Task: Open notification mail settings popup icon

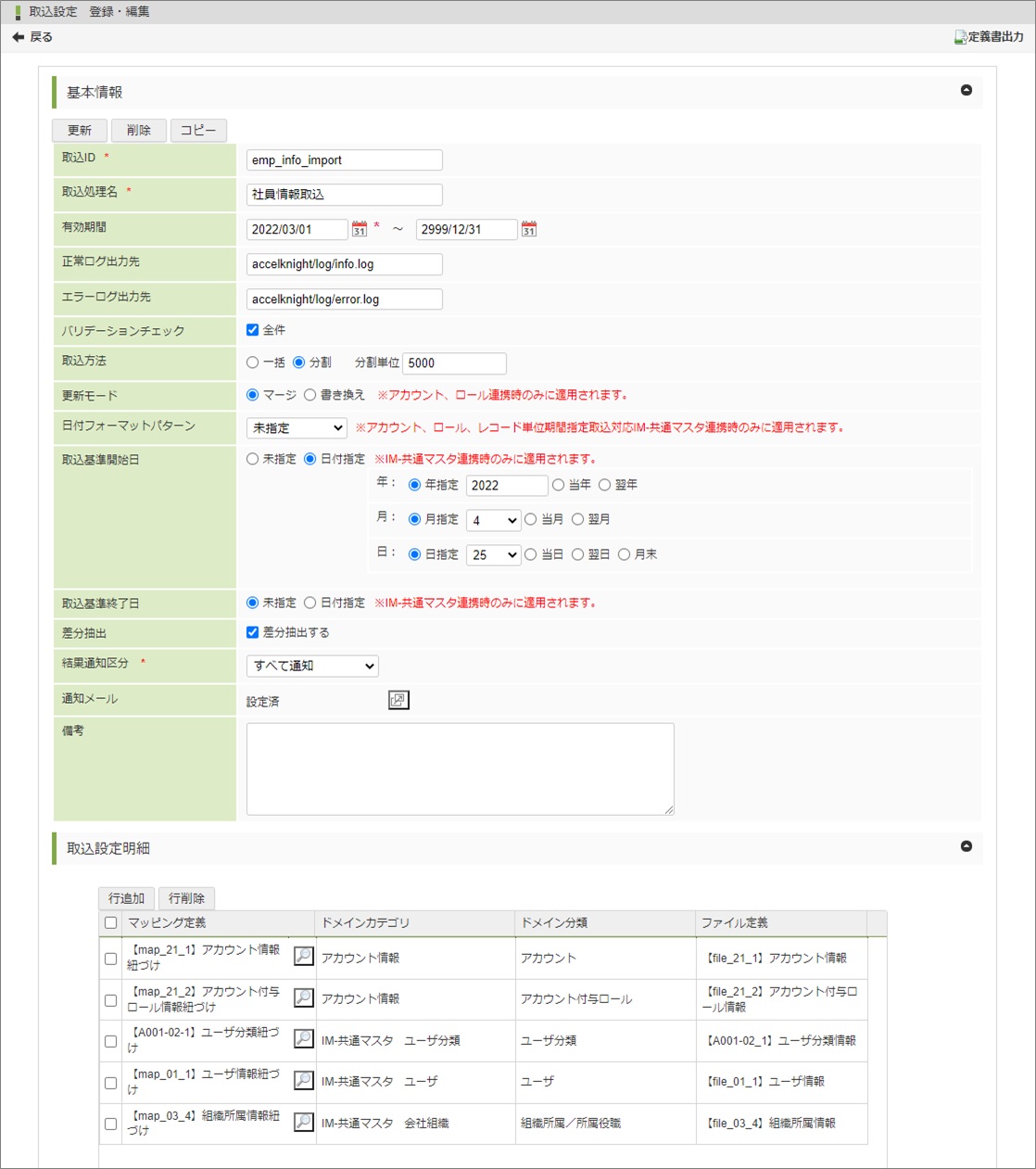Action: tap(398, 700)
